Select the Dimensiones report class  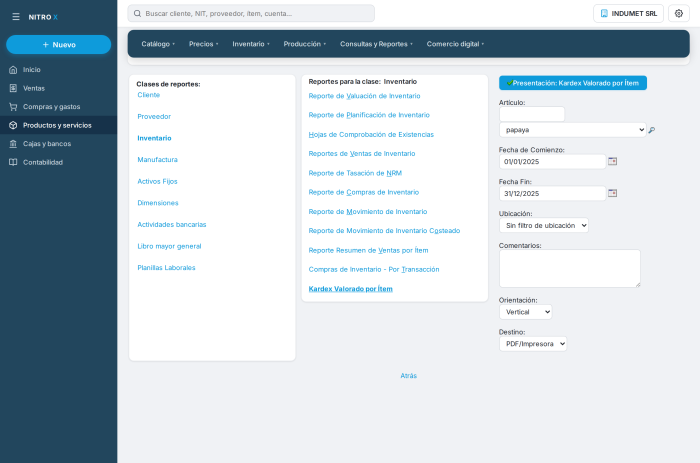click(x=158, y=203)
